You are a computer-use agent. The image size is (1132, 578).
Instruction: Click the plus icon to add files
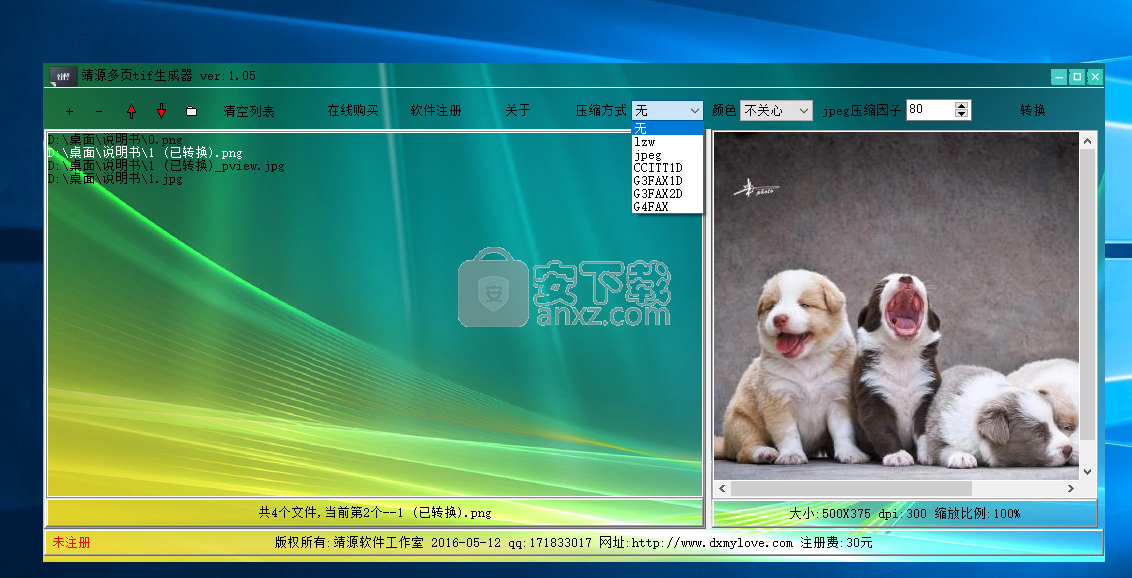pyautogui.click(x=69, y=111)
